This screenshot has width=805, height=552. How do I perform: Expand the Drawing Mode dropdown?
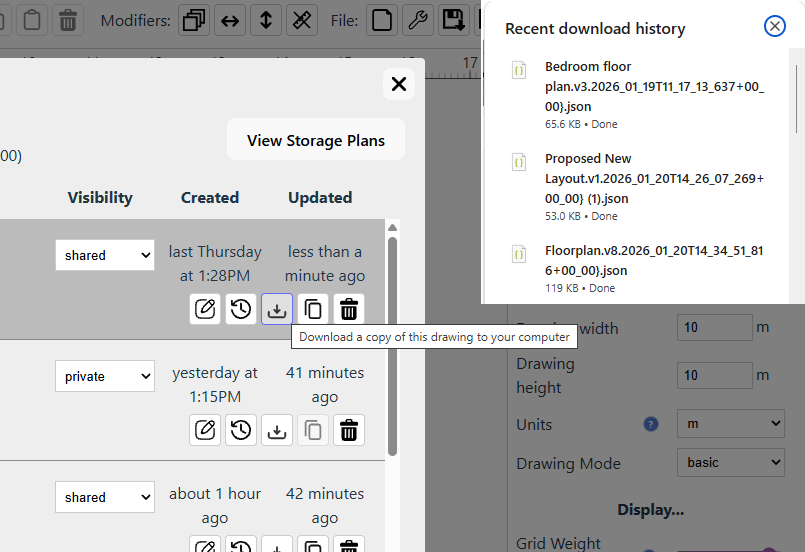click(730, 463)
